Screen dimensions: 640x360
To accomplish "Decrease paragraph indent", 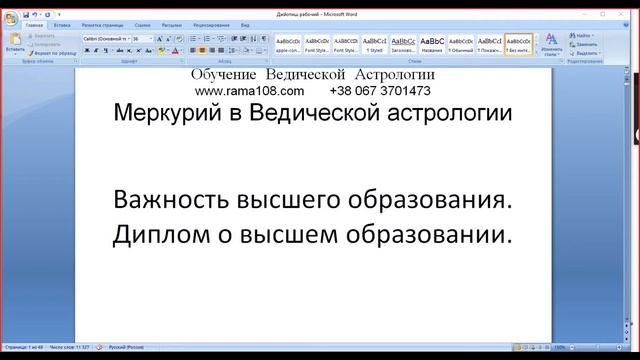I will [x=234, y=39].
